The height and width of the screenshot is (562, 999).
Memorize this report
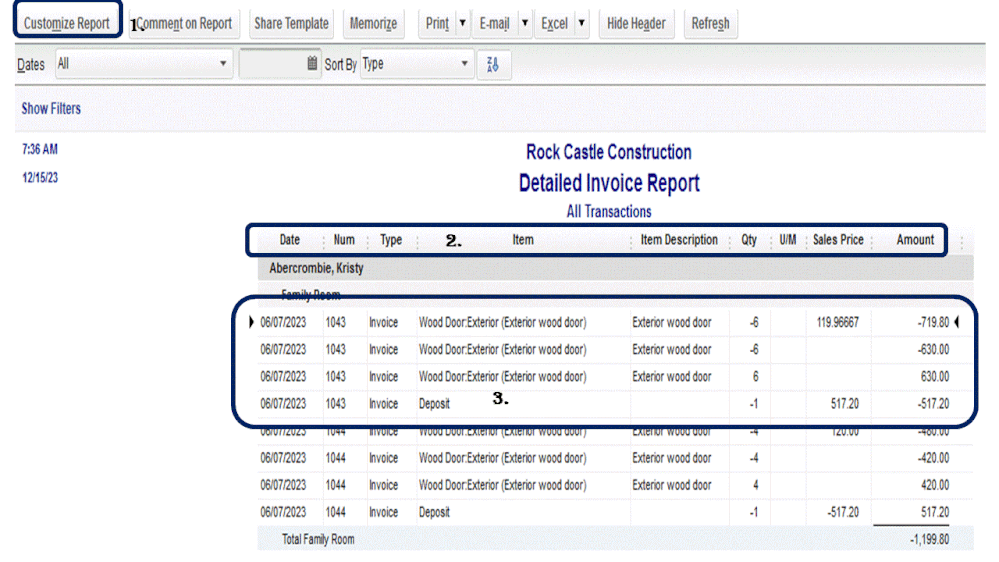373,24
